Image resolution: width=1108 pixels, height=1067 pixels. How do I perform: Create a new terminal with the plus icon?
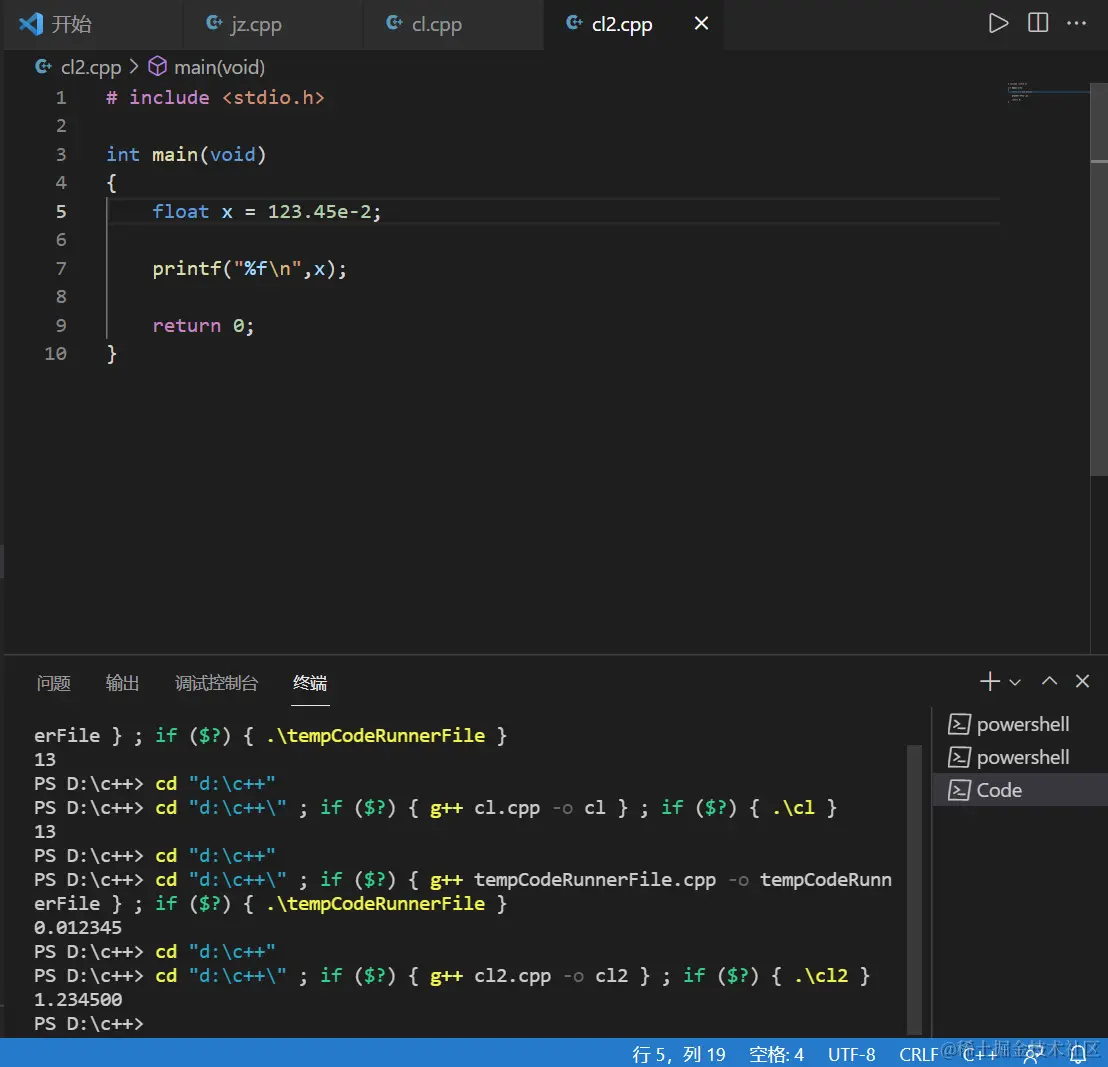pos(989,681)
